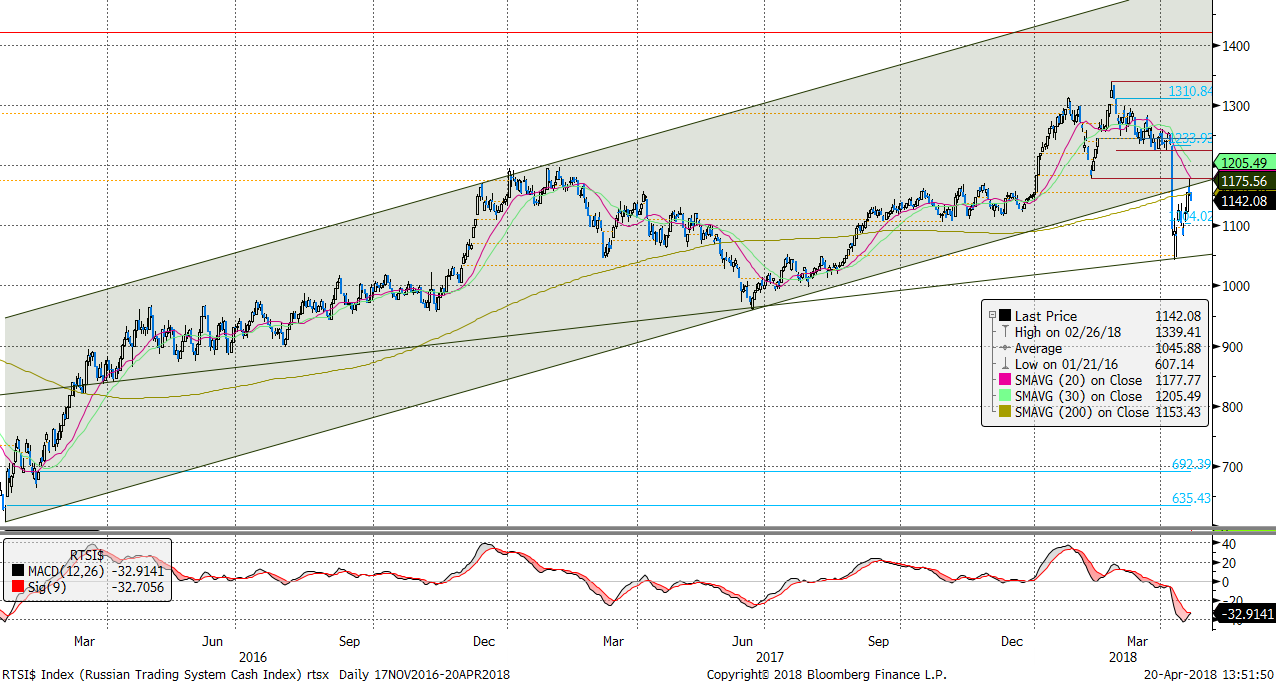
Task: Click the Average marker icon in legend
Action: pos(1005,348)
